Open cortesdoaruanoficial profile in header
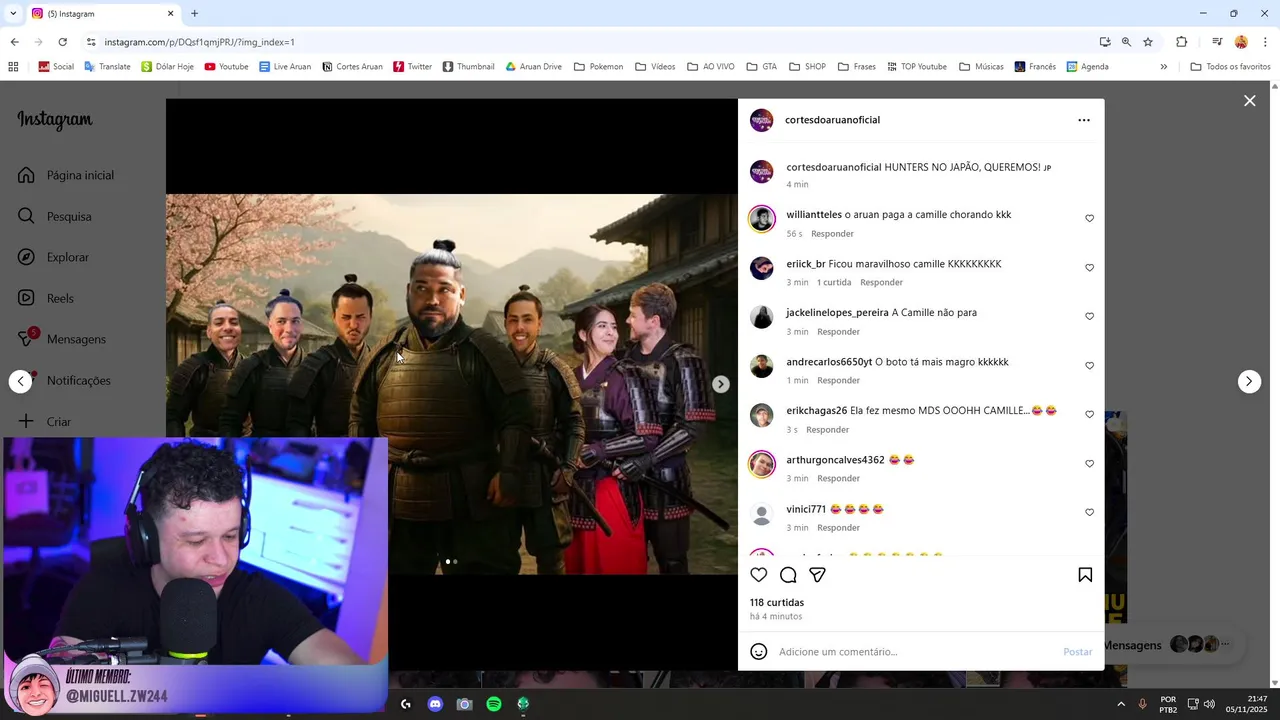Screen dimensions: 1280x720 tap(832, 120)
